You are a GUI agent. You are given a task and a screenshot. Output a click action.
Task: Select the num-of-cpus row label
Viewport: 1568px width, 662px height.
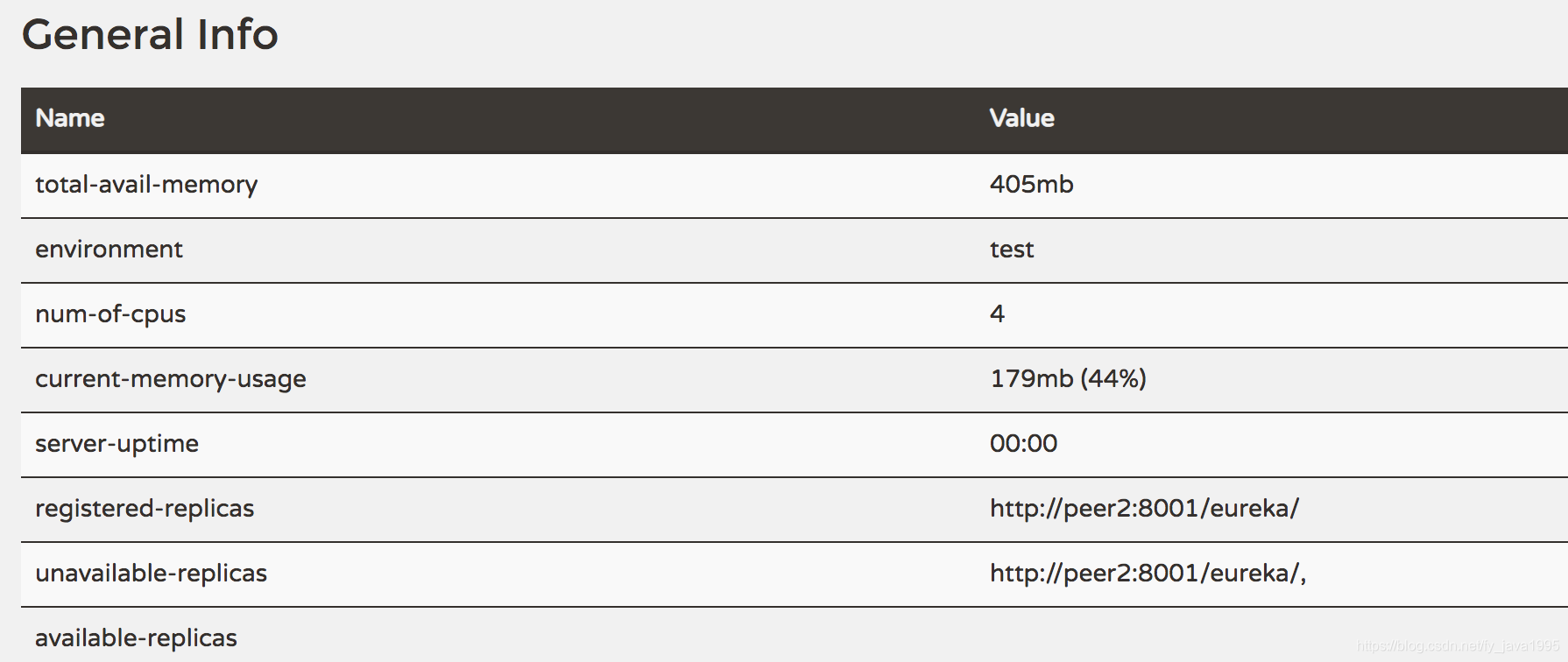pos(110,314)
